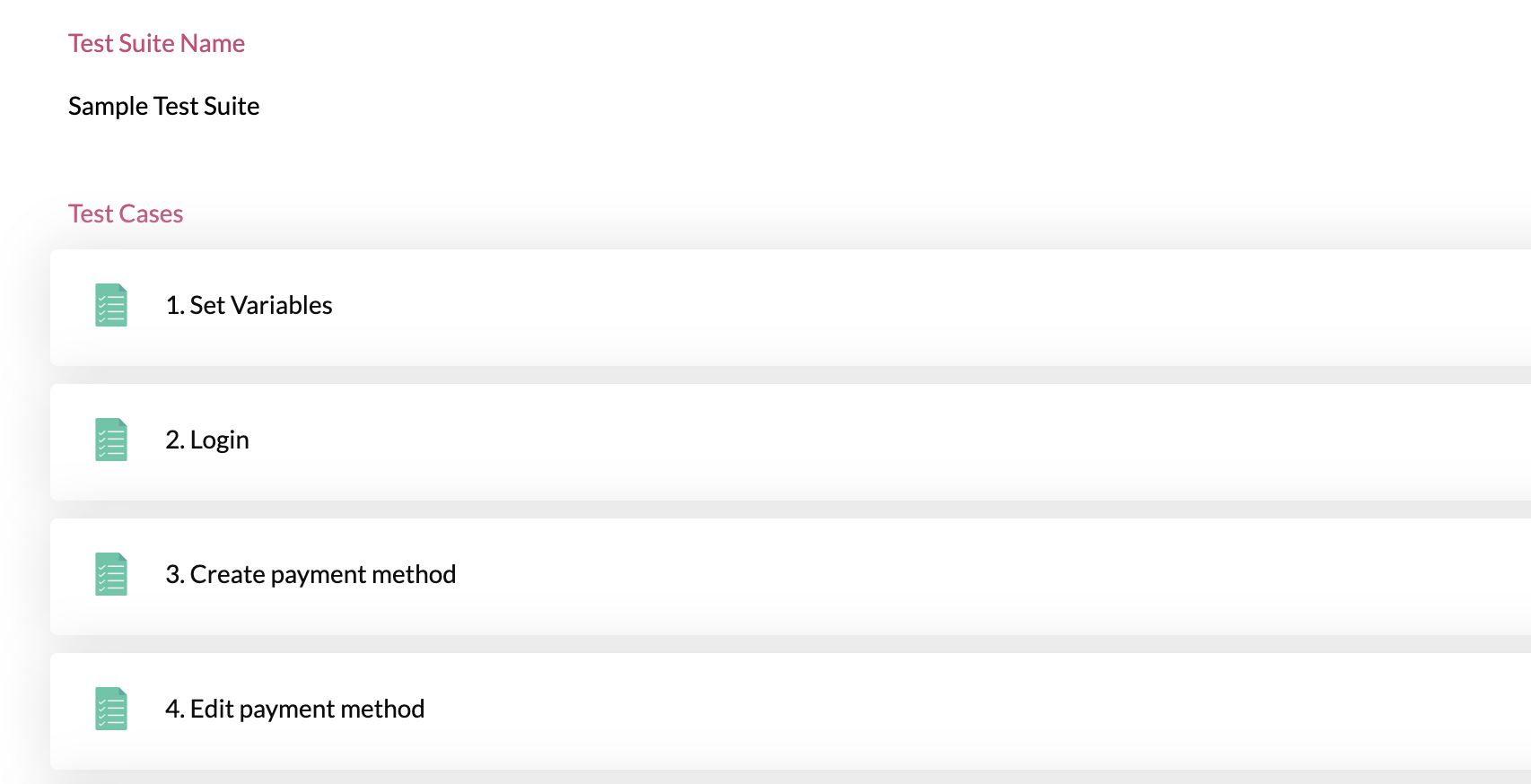Click the Create payment method document icon

pyautogui.click(x=111, y=574)
